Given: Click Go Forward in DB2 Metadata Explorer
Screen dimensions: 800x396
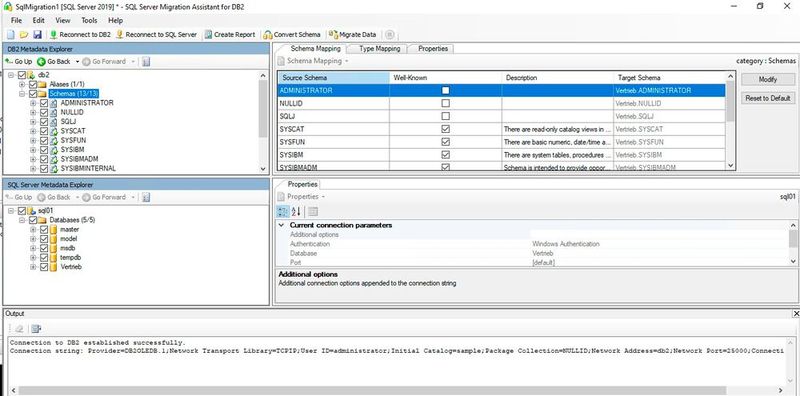Looking at the screenshot, I should (x=104, y=62).
